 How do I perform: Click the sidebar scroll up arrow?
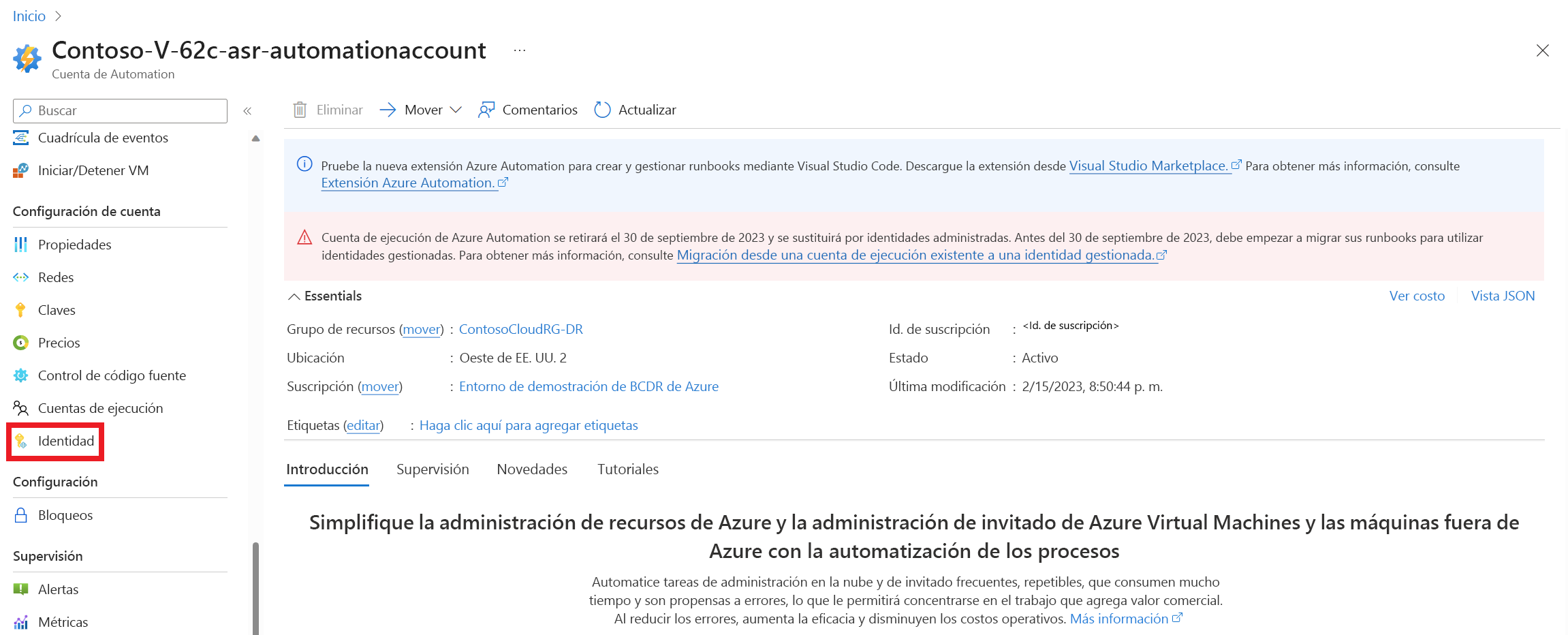click(x=255, y=138)
